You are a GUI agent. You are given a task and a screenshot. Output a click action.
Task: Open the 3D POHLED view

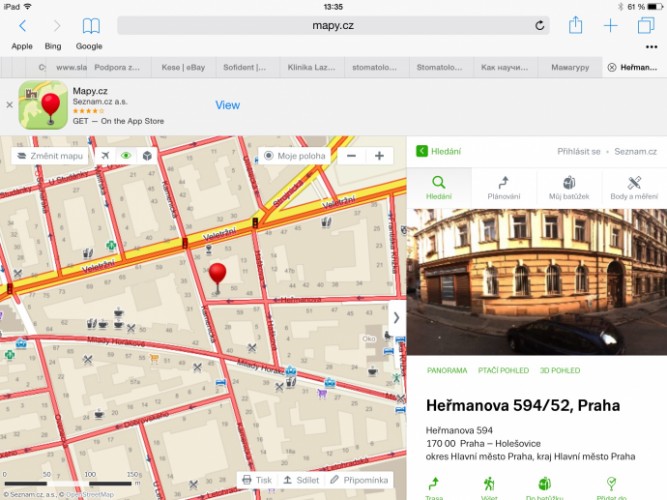tap(560, 370)
